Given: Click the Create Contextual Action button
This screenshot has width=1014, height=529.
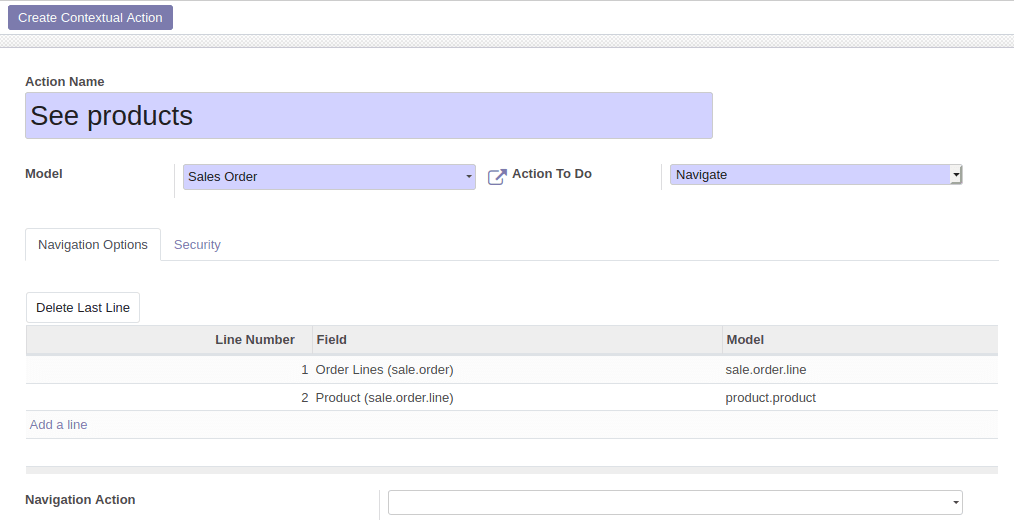Looking at the screenshot, I should 90,18.
